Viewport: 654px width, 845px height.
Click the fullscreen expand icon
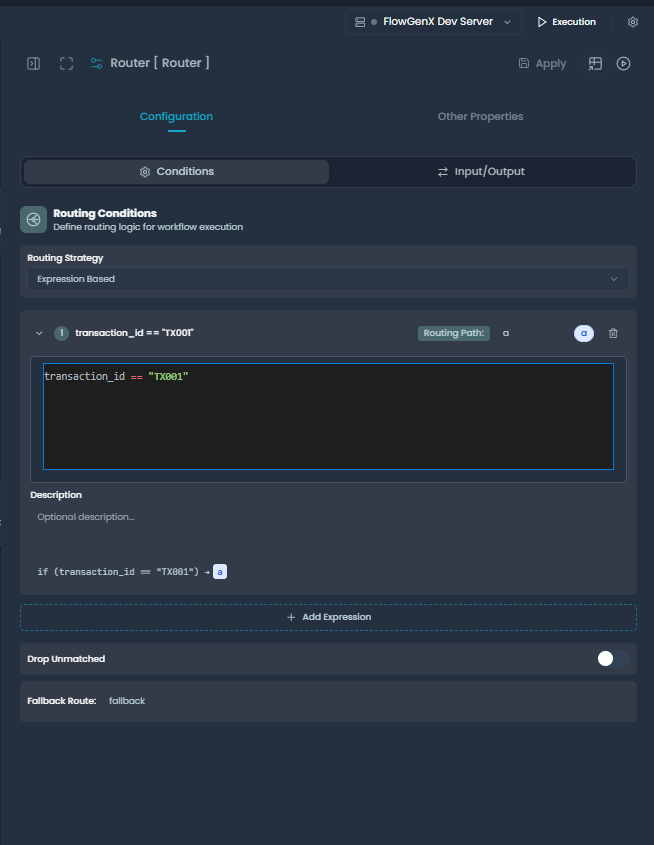pyautogui.click(x=66, y=64)
